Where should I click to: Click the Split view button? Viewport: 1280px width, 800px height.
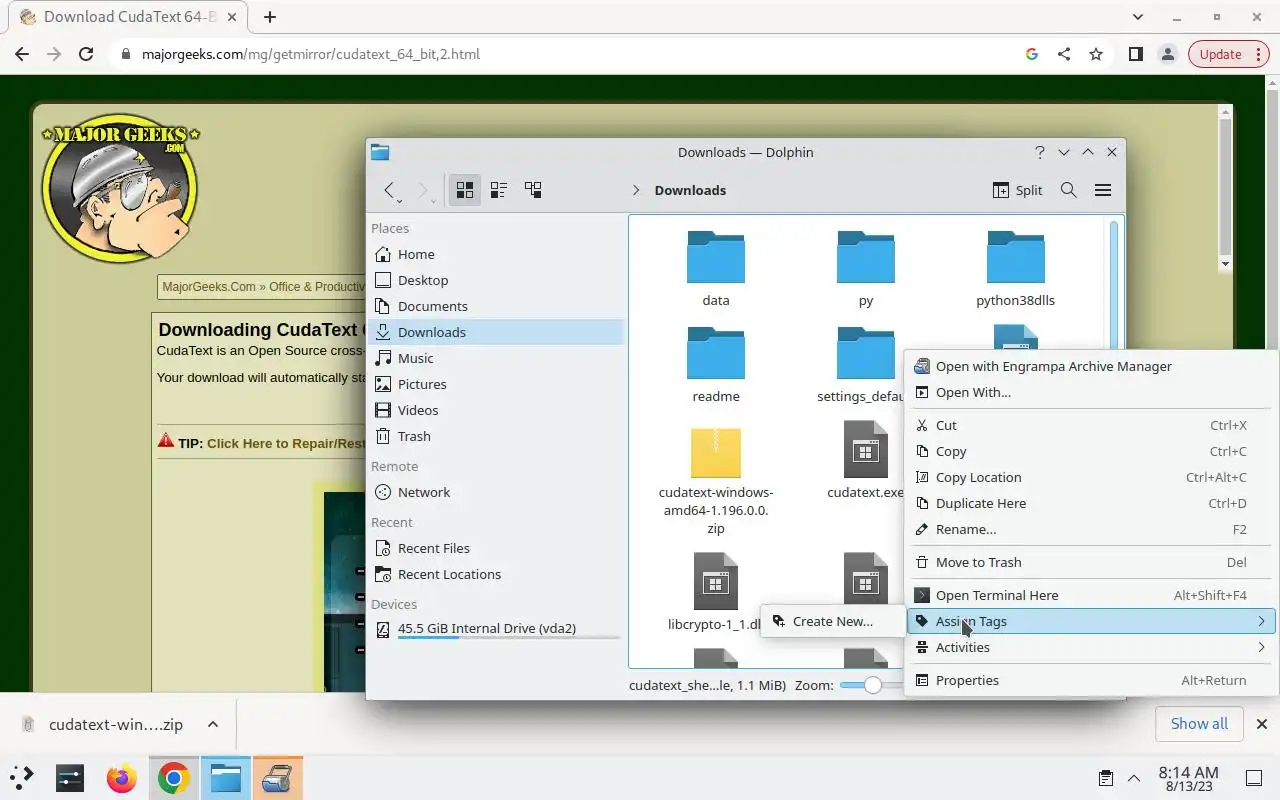coord(1017,190)
